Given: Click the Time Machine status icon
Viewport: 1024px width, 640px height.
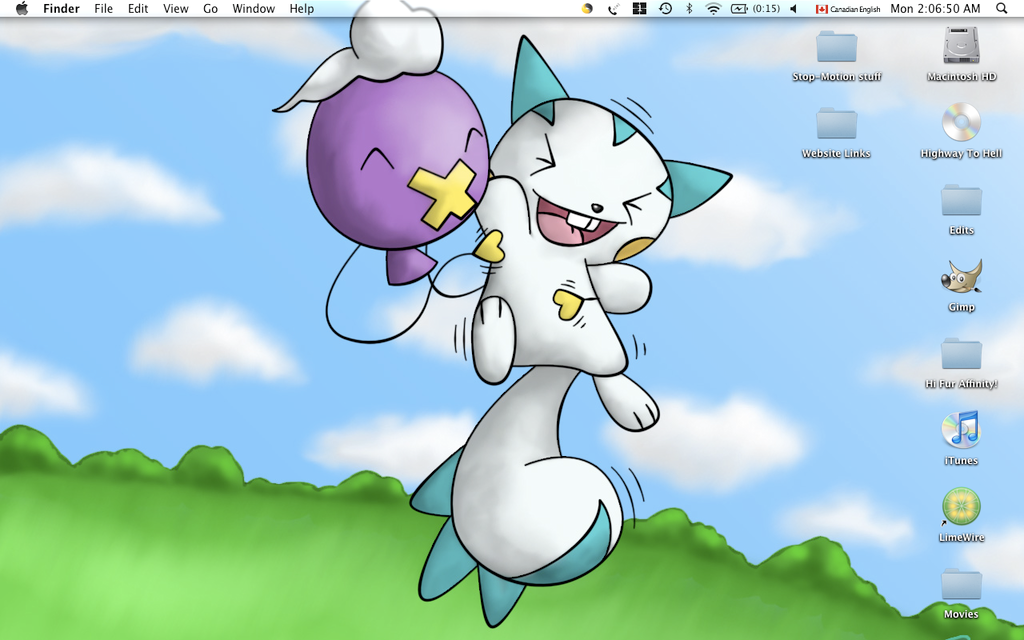Looking at the screenshot, I should 665,9.
